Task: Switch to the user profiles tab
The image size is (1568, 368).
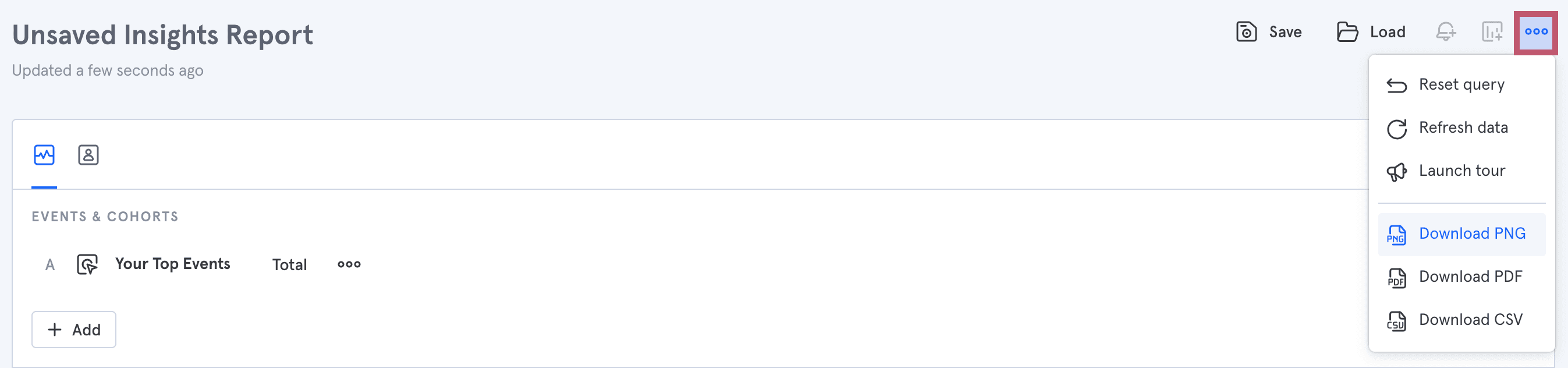Action: 88,155
